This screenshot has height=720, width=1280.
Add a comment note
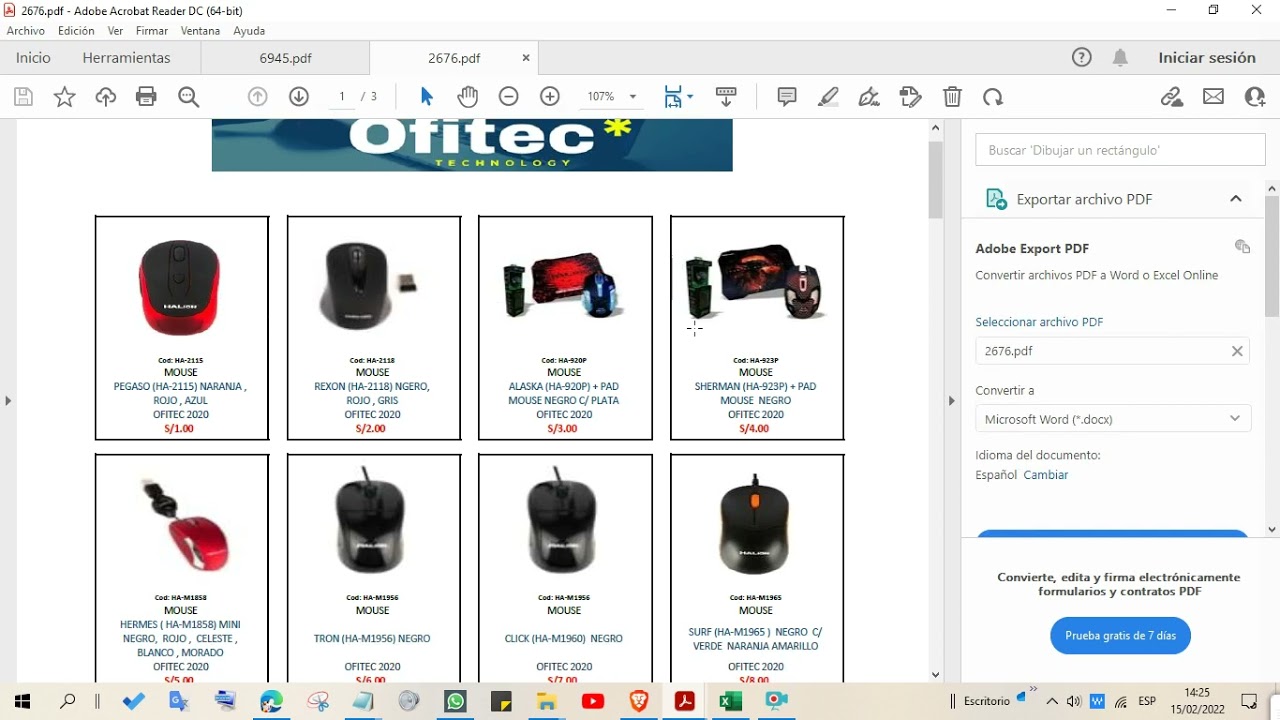point(787,97)
